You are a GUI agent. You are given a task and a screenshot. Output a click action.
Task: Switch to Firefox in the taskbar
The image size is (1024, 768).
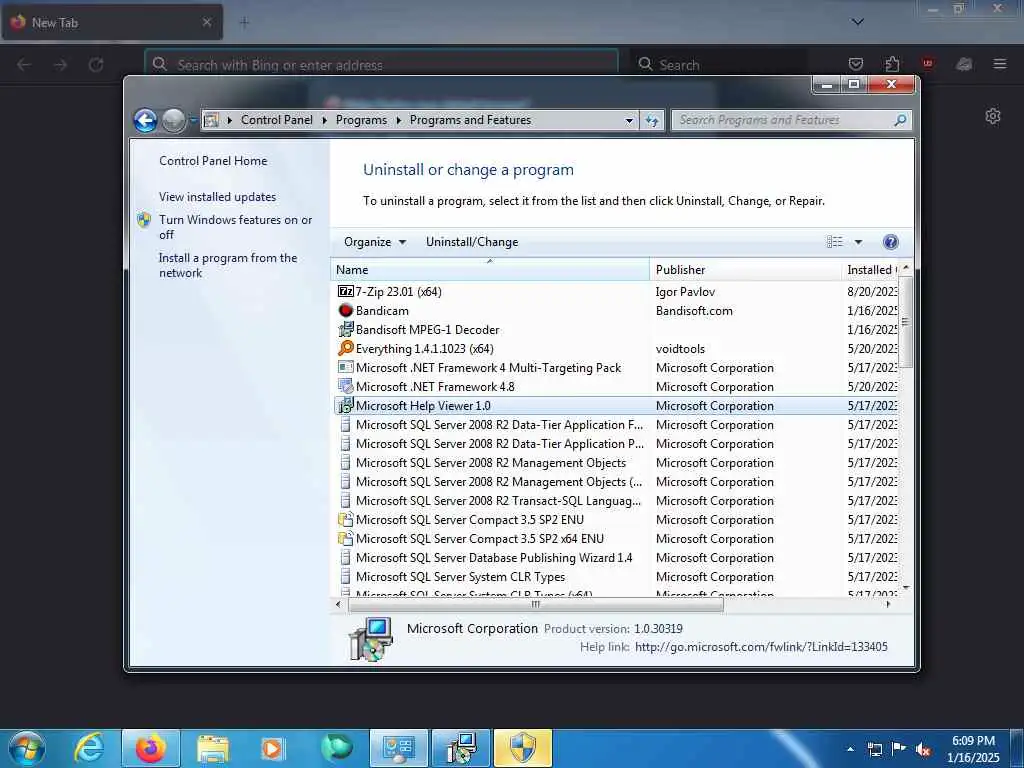click(x=150, y=748)
